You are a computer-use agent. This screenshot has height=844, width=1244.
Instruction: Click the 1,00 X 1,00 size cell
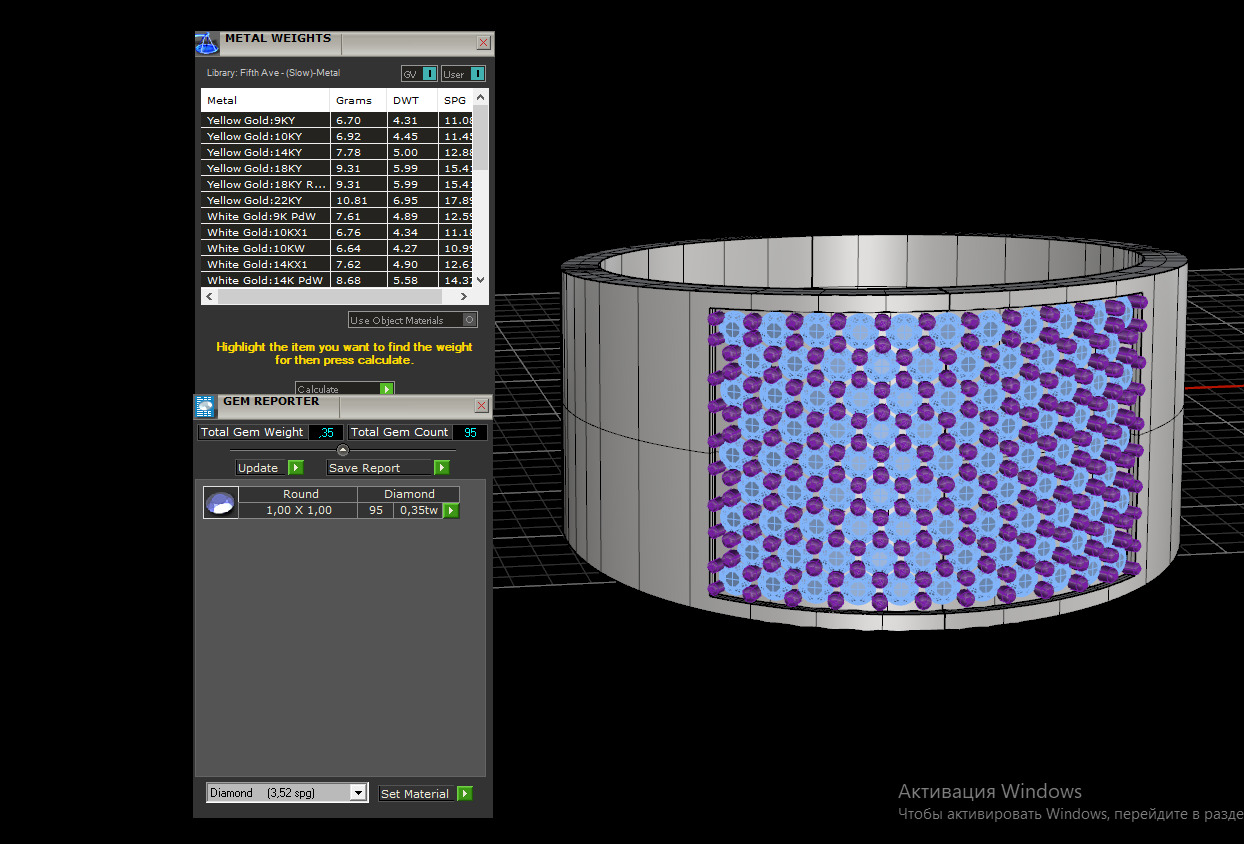[x=299, y=510]
